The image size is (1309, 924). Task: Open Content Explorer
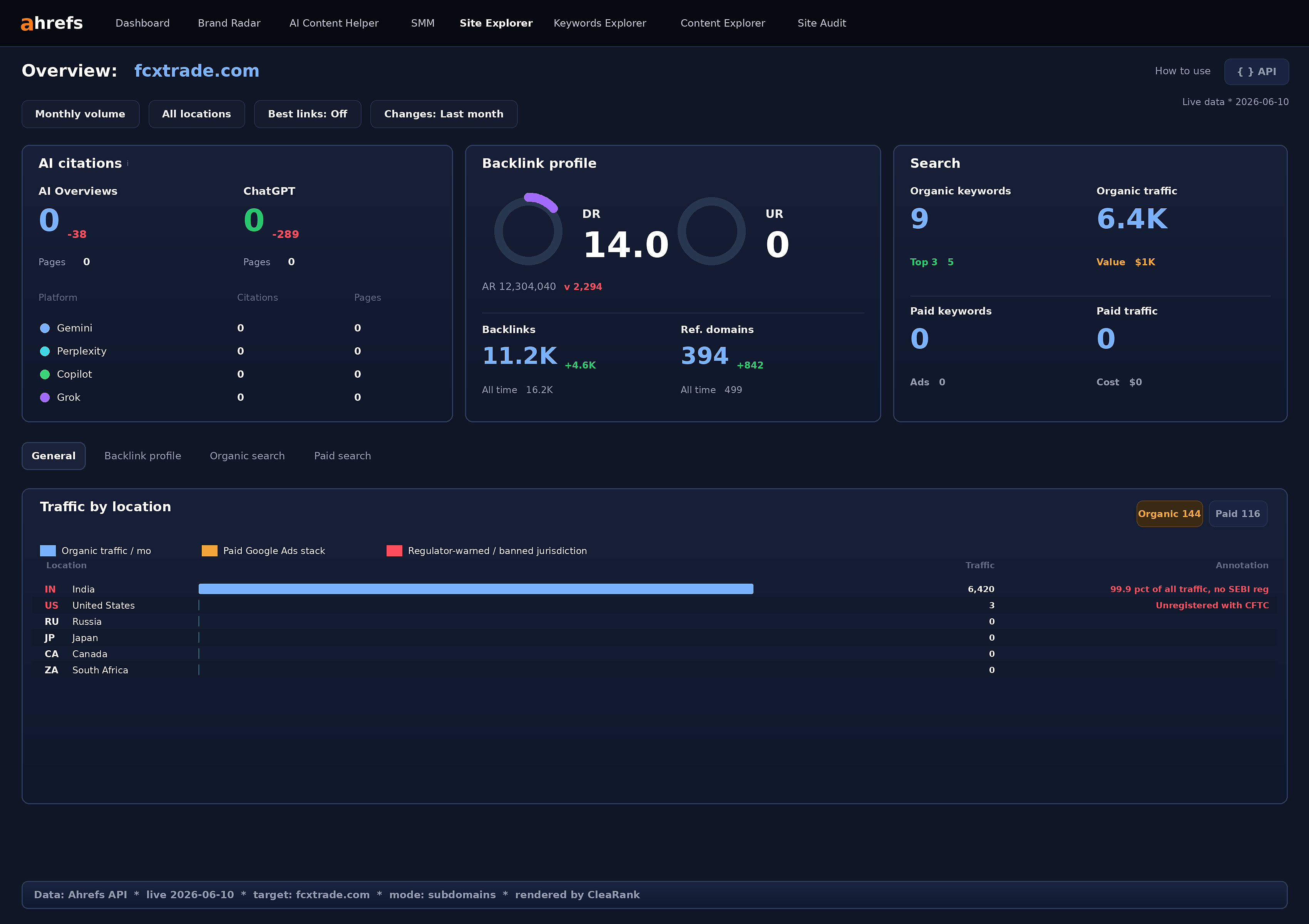[x=723, y=23]
